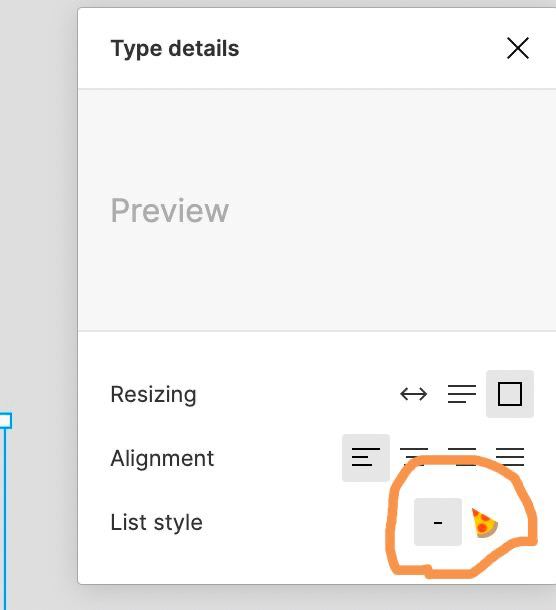
Task: Set text alignment to right
Action: click(x=462, y=457)
